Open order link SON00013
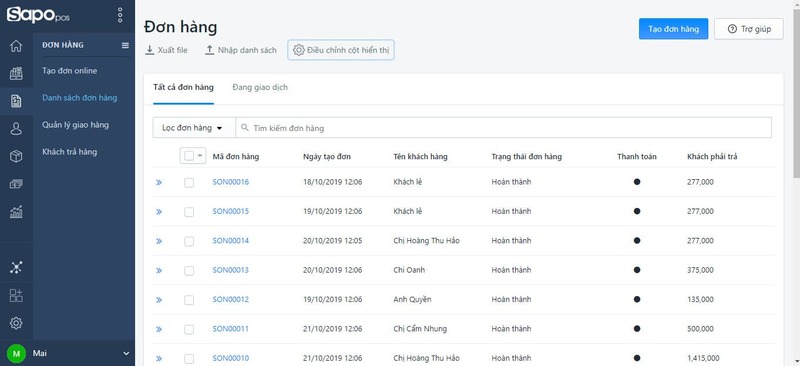The width and height of the screenshot is (800, 366). [231, 270]
